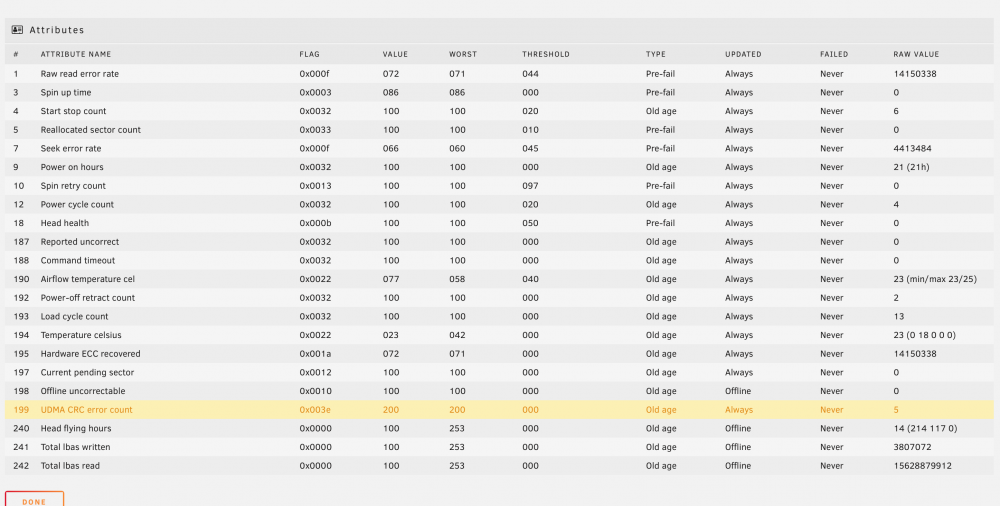Select the Reported uncorrect attribute
Viewport: 1000px width, 506px height.
[80, 242]
